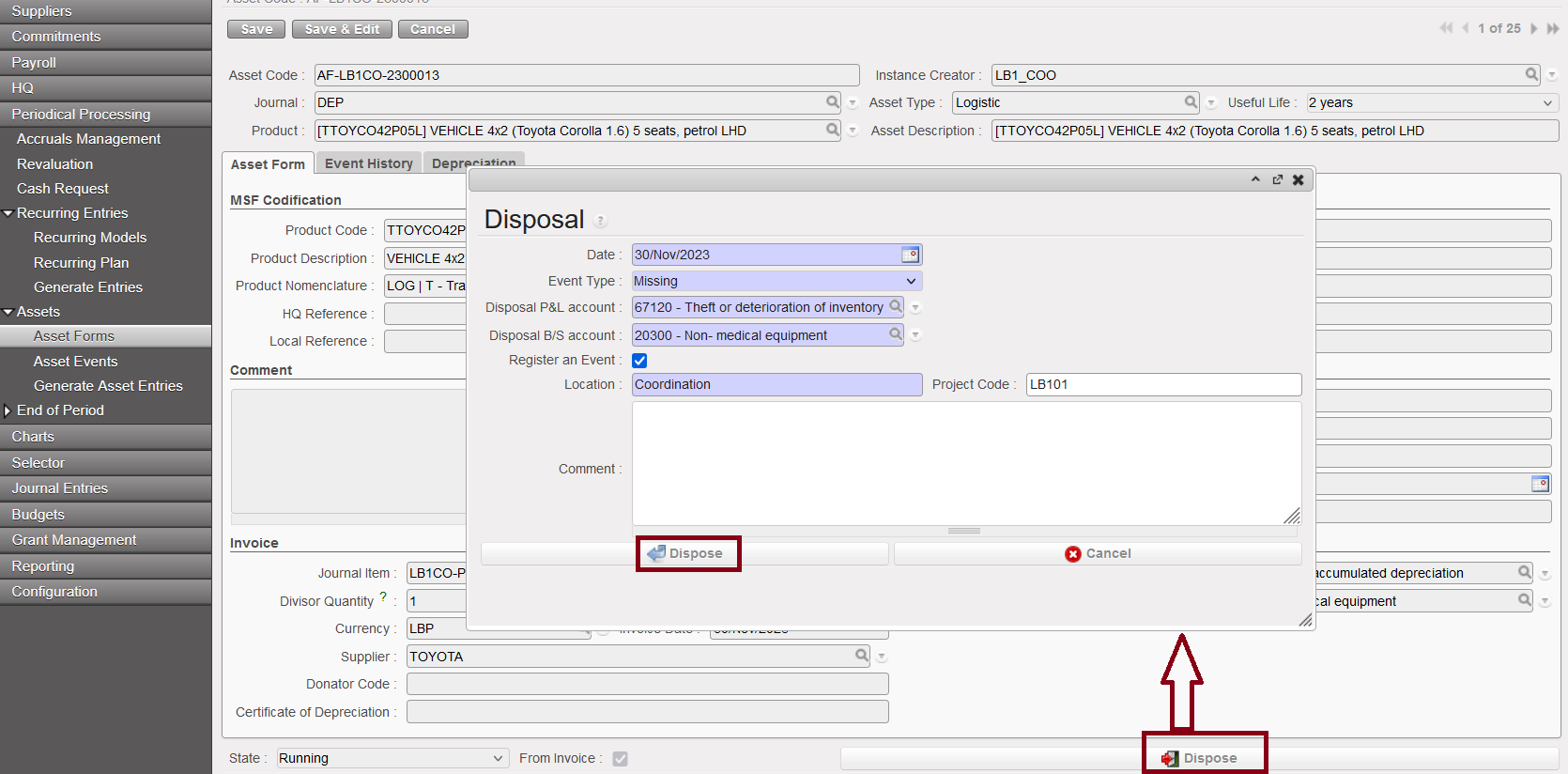Open the Disposal help question mark
This screenshot has width=1568, height=774.
tap(600, 221)
